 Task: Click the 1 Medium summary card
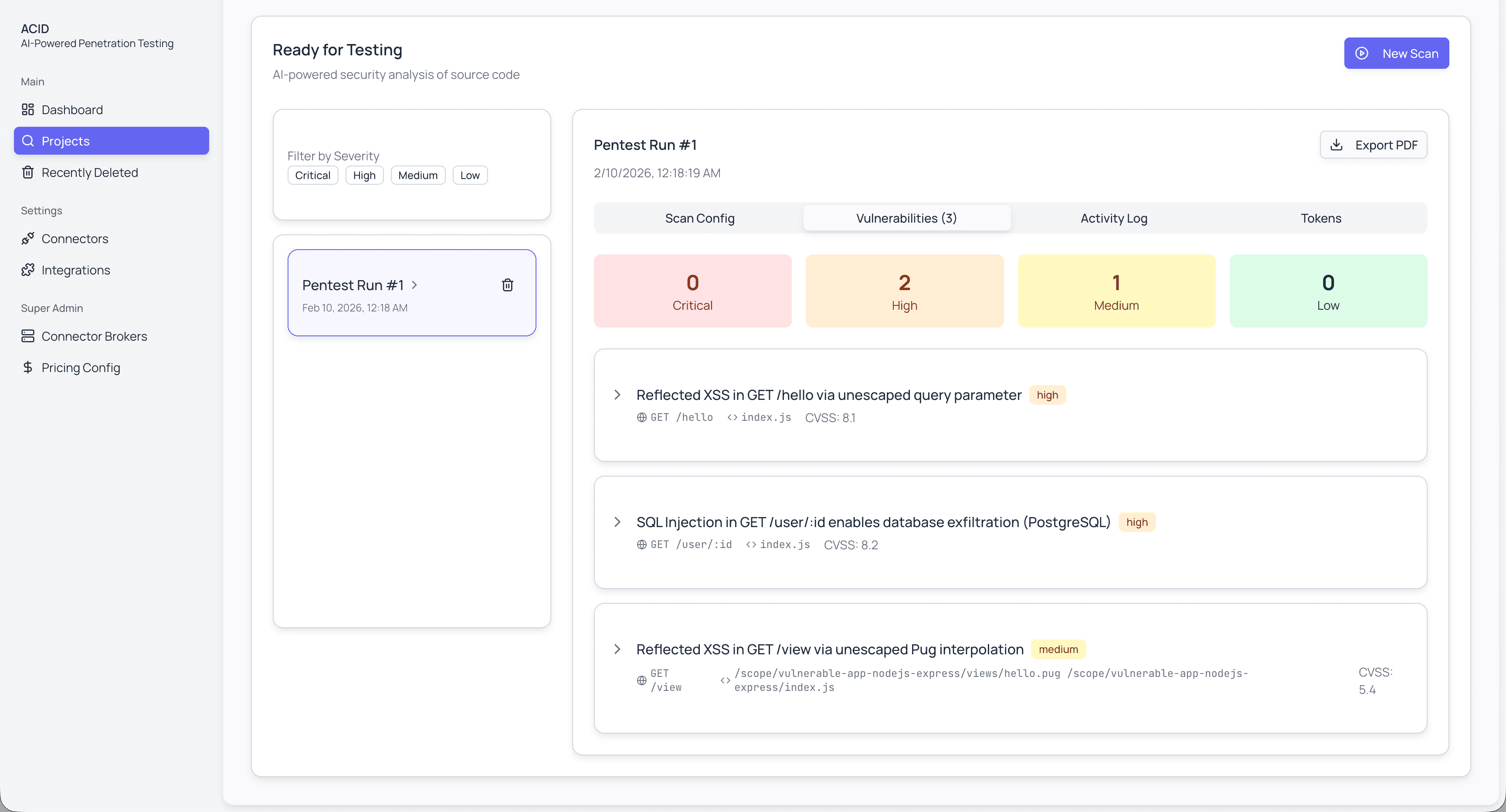pyautogui.click(x=1116, y=291)
